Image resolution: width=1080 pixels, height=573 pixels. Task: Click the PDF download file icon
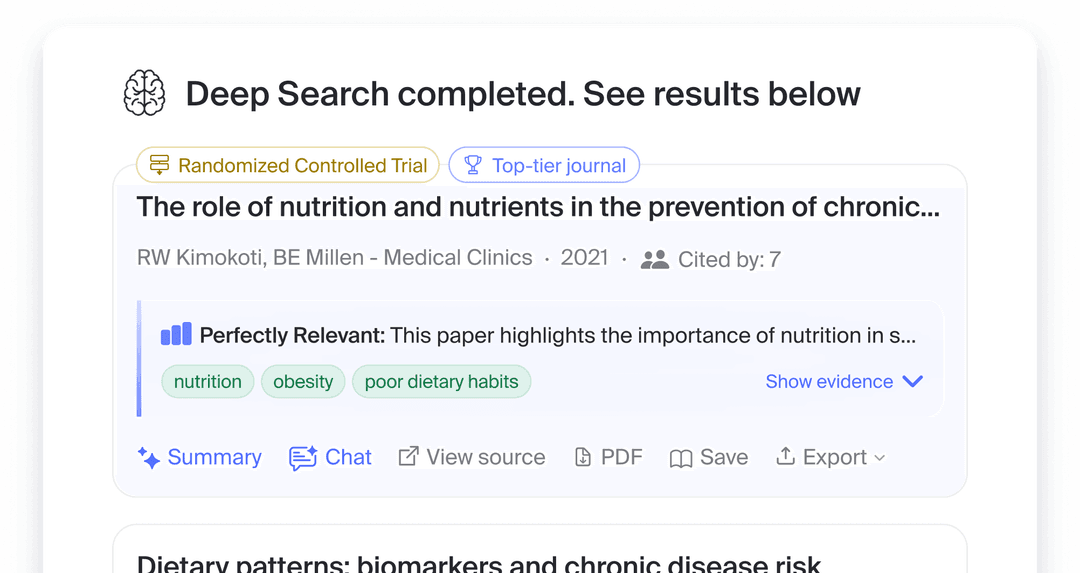click(x=583, y=457)
